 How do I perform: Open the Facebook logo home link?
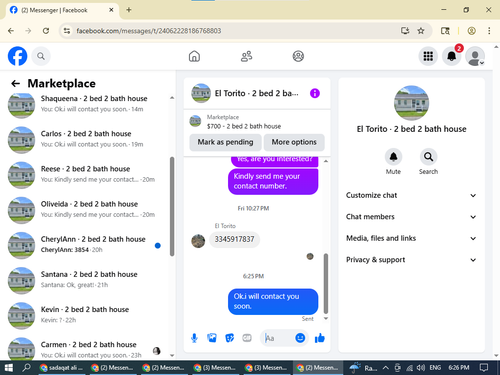[17, 56]
